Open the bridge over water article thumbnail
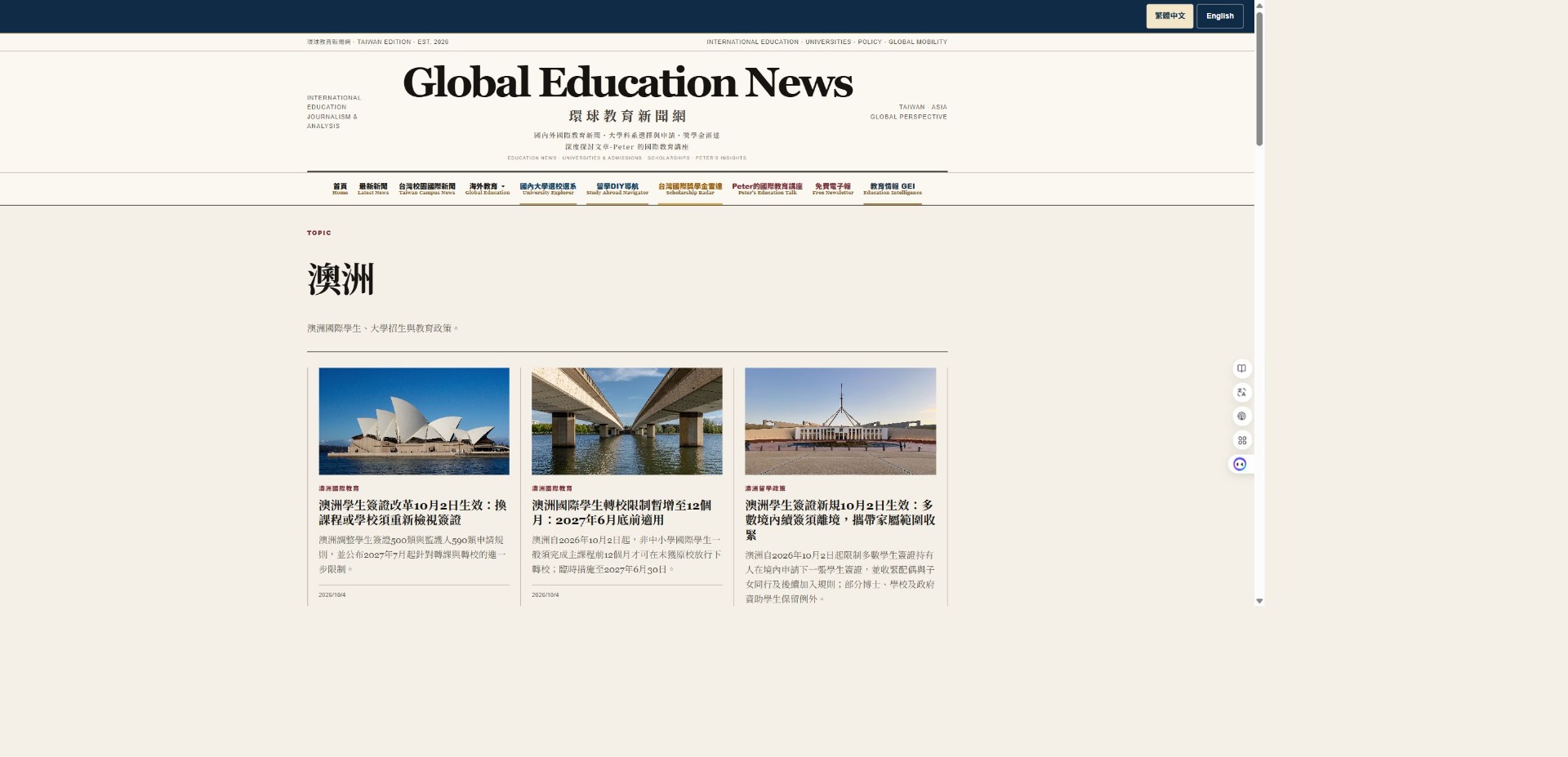Viewport: 1568px width, 757px height. [627, 421]
